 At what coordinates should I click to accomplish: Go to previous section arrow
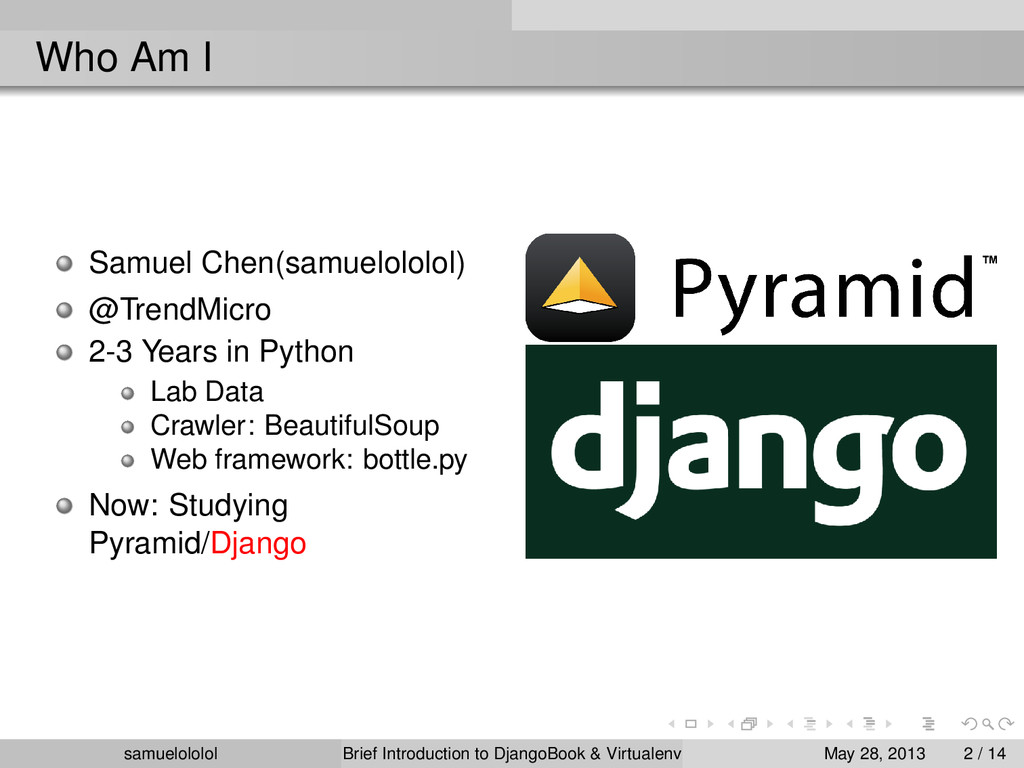click(850, 724)
